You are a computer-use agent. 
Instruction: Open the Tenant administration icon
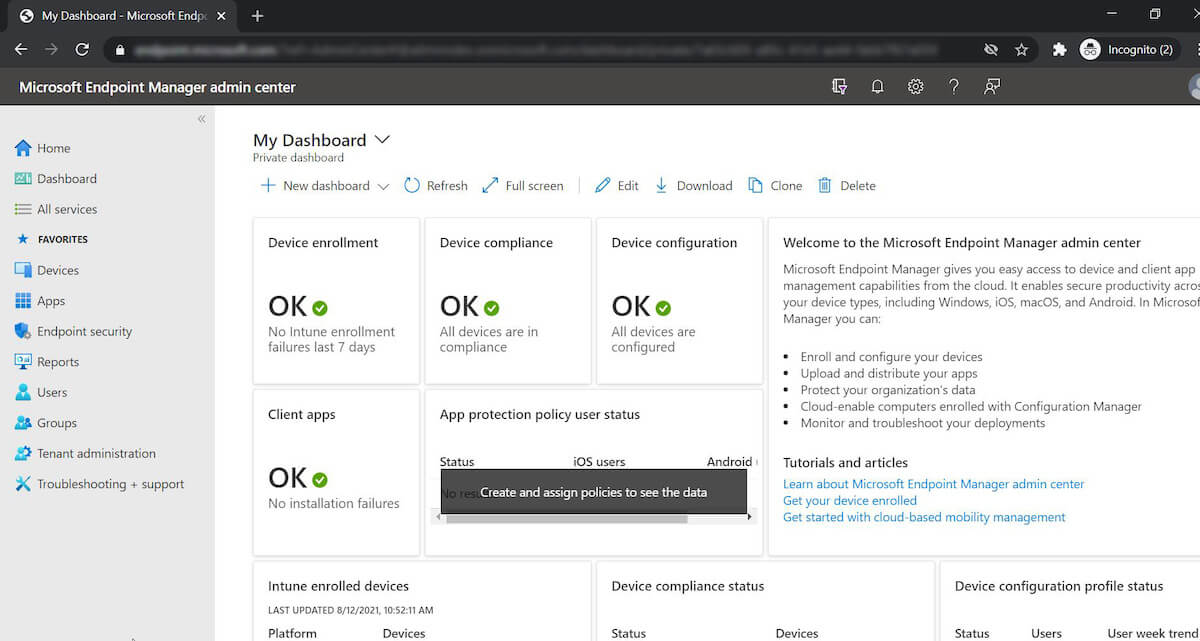pos(23,453)
